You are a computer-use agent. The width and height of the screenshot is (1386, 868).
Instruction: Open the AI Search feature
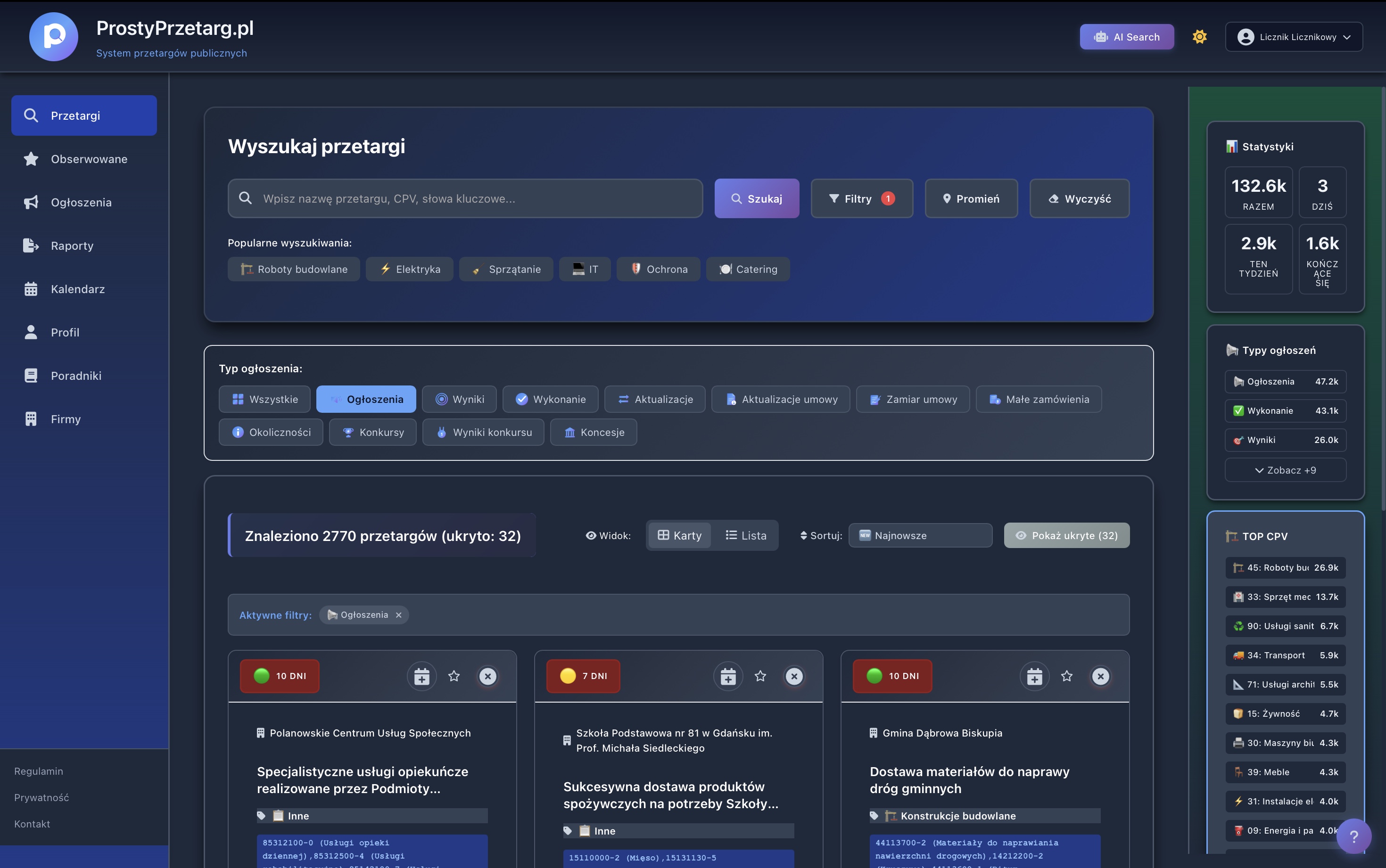[1126, 36]
